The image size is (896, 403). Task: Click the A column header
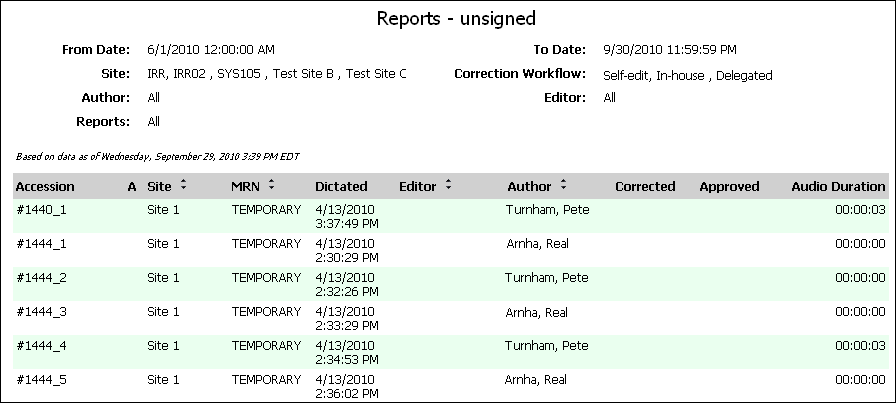click(x=132, y=186)
